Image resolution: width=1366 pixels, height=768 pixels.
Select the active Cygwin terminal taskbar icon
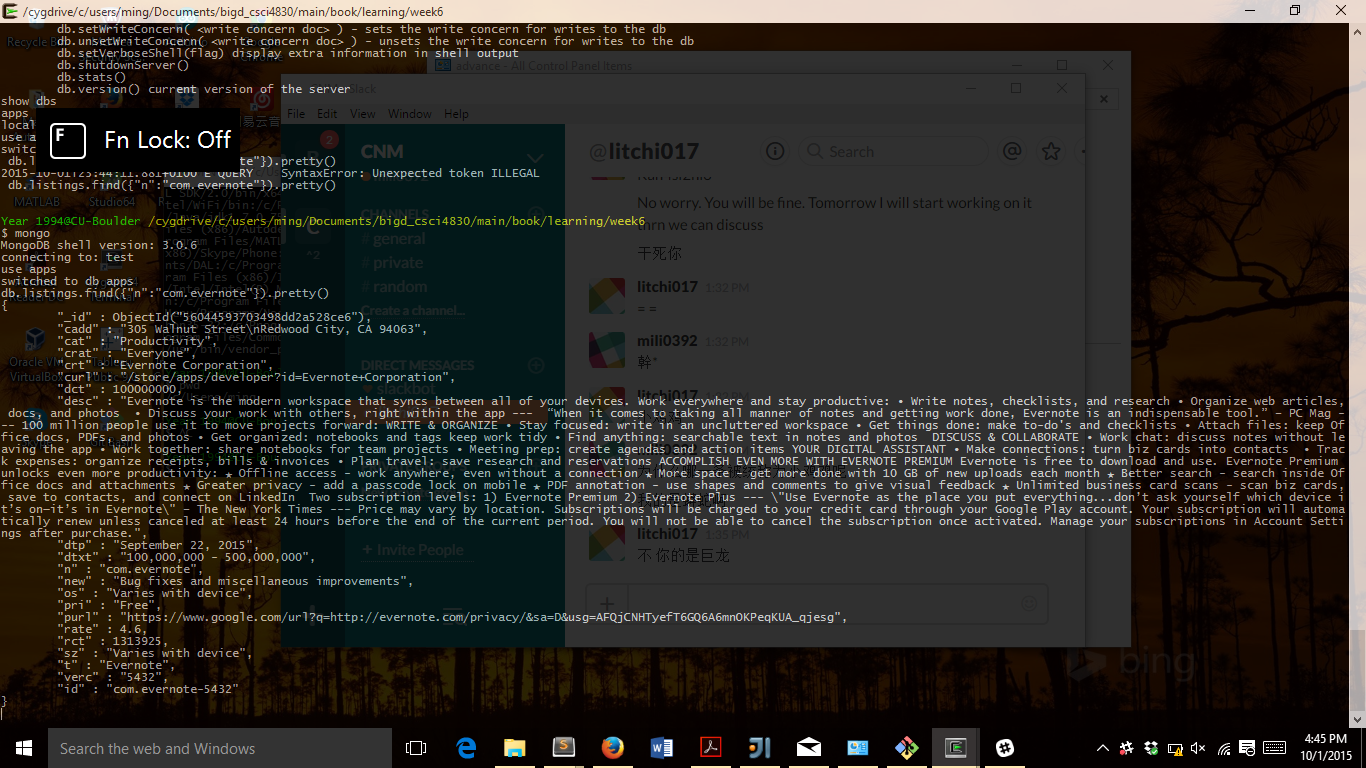point(956,748)
